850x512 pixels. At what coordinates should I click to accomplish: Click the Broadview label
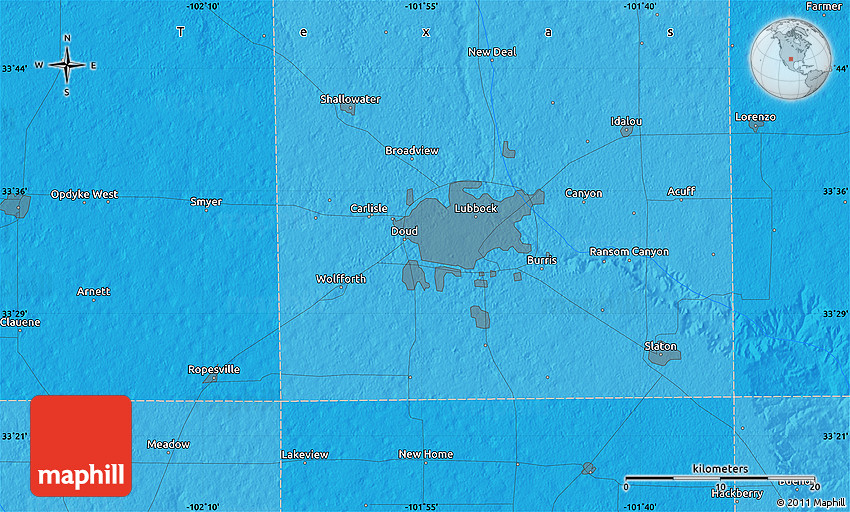(412, 151)
